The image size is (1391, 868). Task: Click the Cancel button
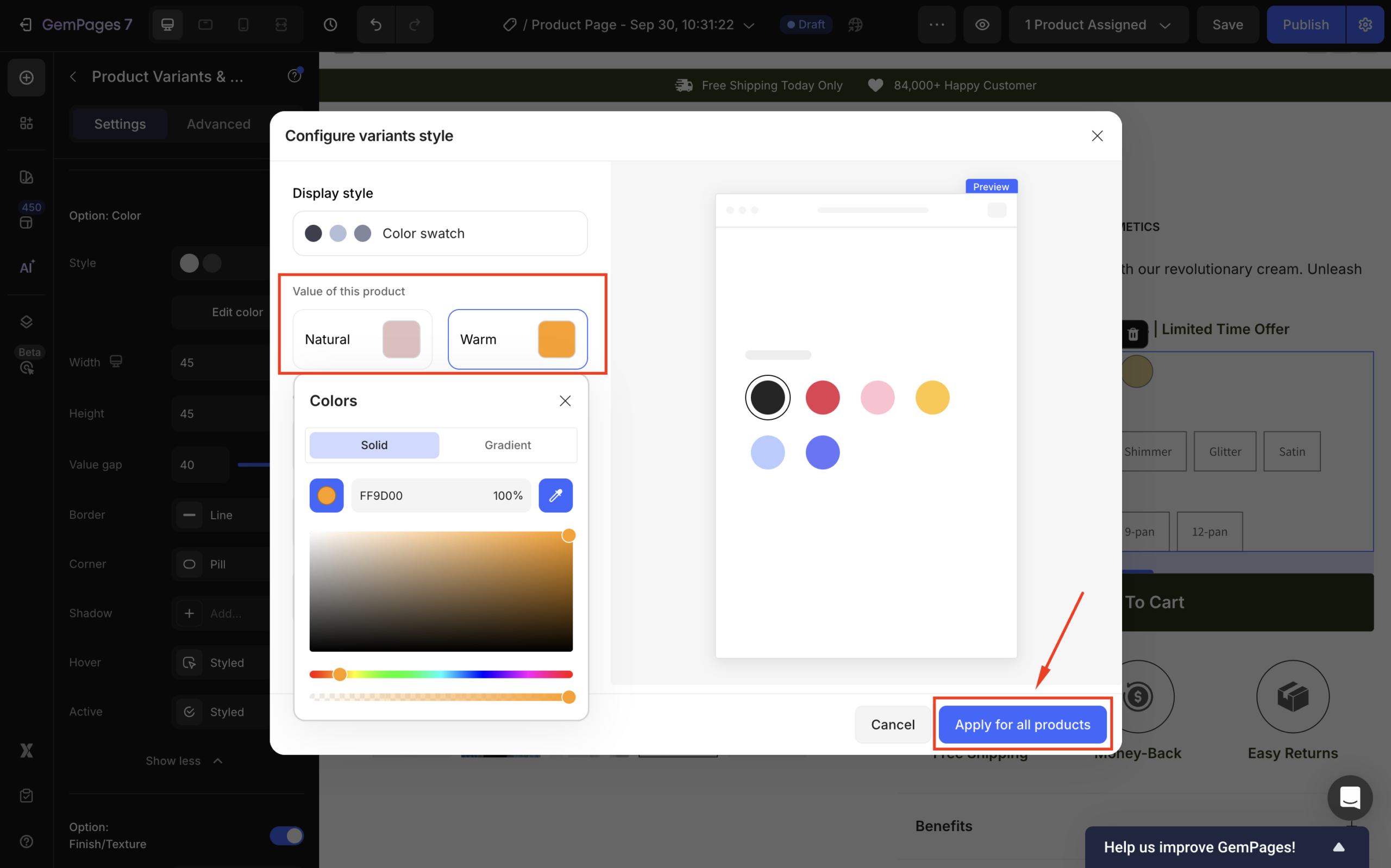(x=892, y=725)
